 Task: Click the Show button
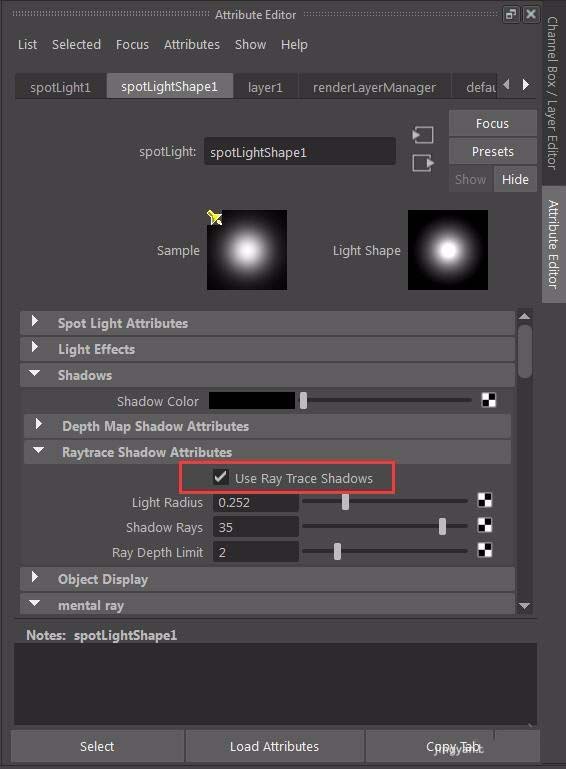(x=471, y=179)
